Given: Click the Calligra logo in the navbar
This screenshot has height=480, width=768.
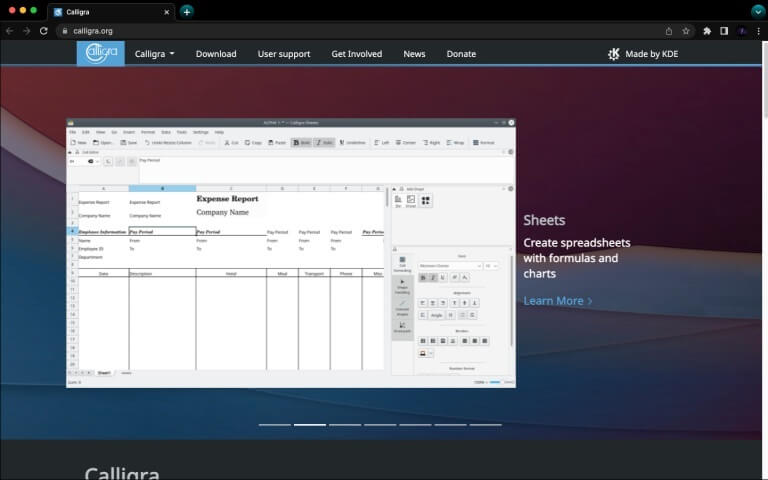Looking at the screenshot, I should click(101, 53).
